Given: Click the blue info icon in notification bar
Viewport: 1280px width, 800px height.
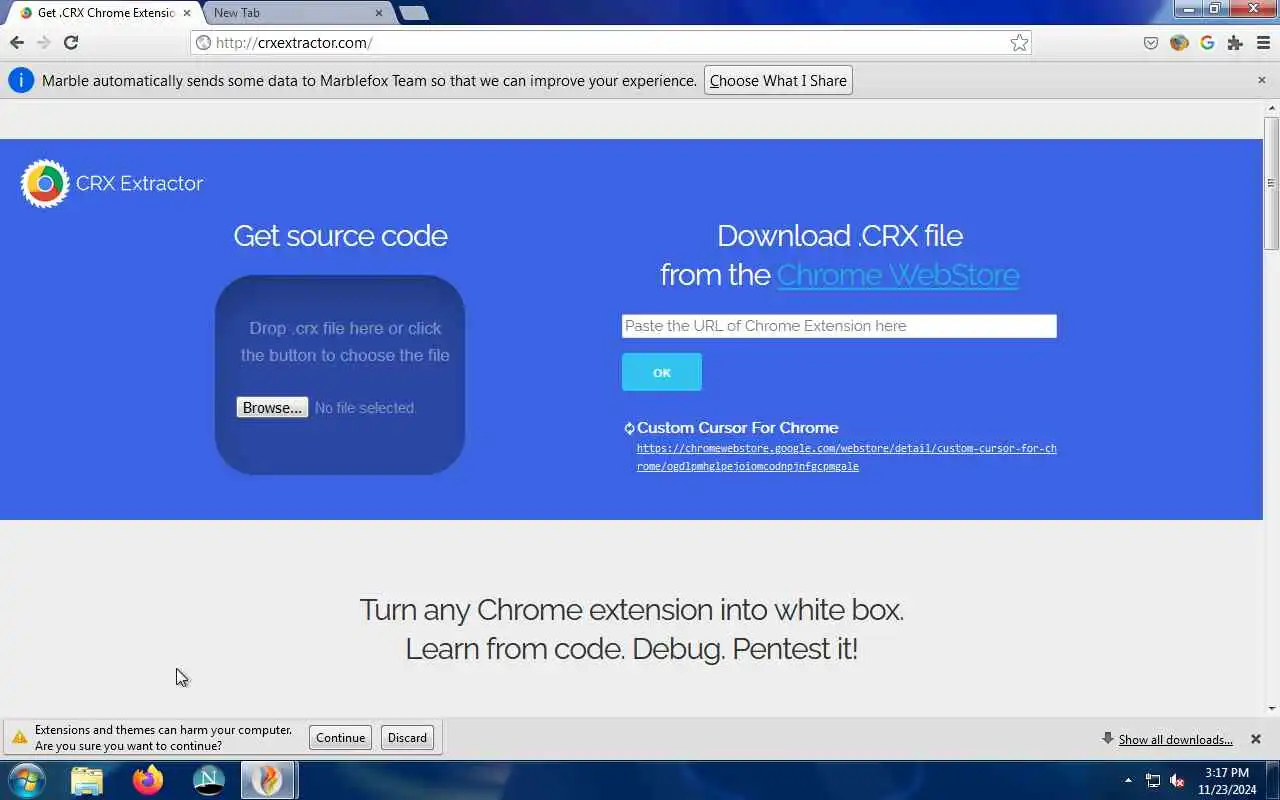Looking at the screenshot, I should pos(21,81).
